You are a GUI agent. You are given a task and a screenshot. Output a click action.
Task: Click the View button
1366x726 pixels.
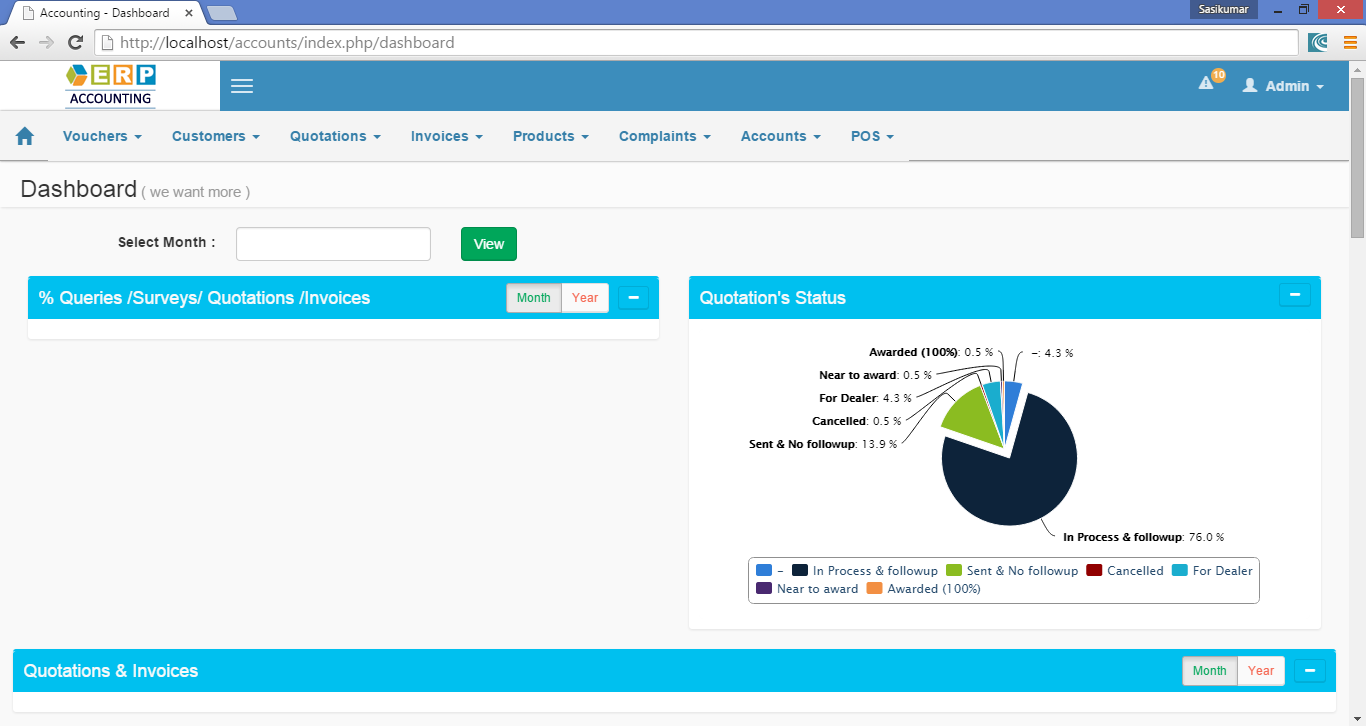pyautogui.click(x=488, y=243)
